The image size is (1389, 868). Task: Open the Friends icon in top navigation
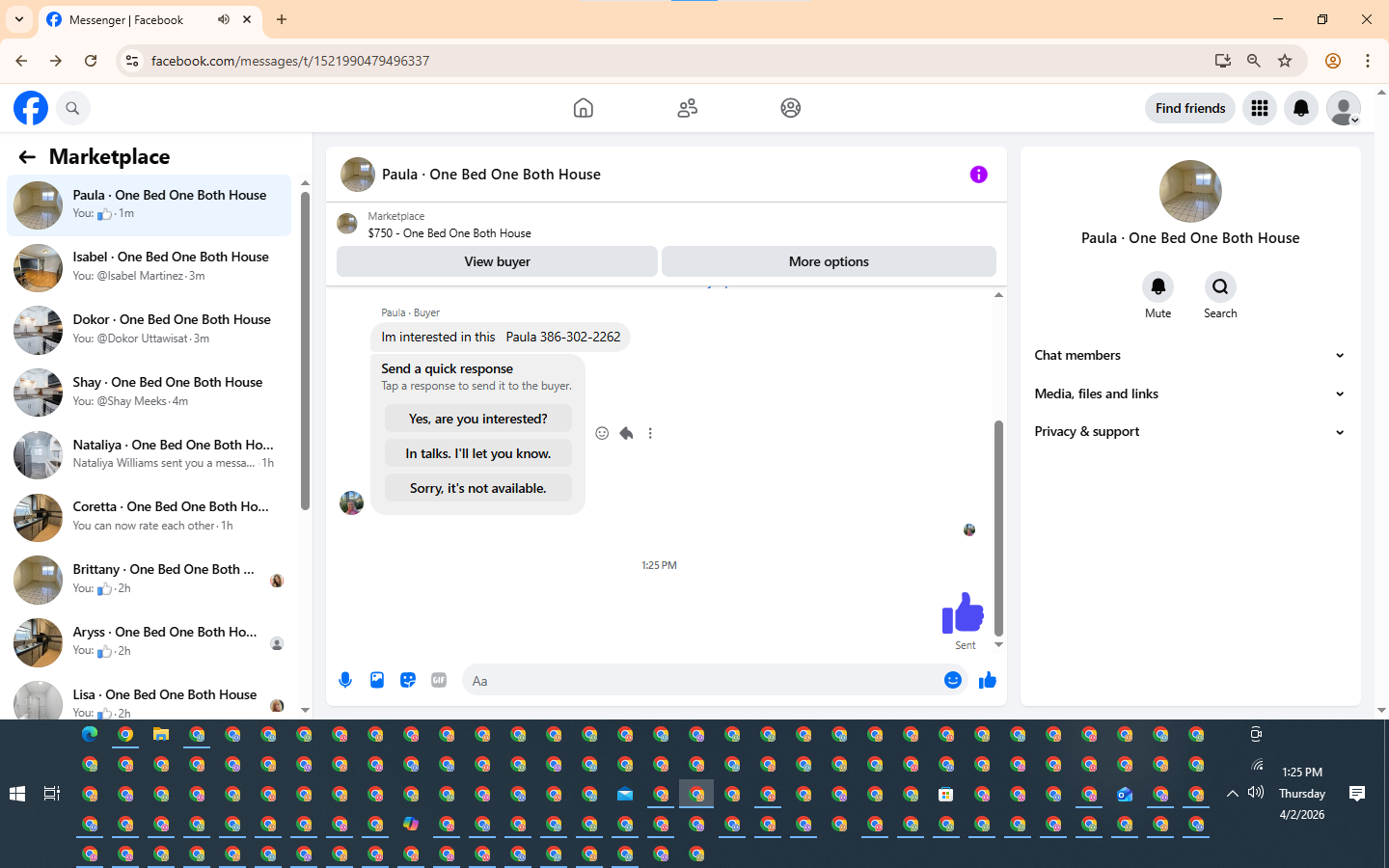tap(688, 108)
